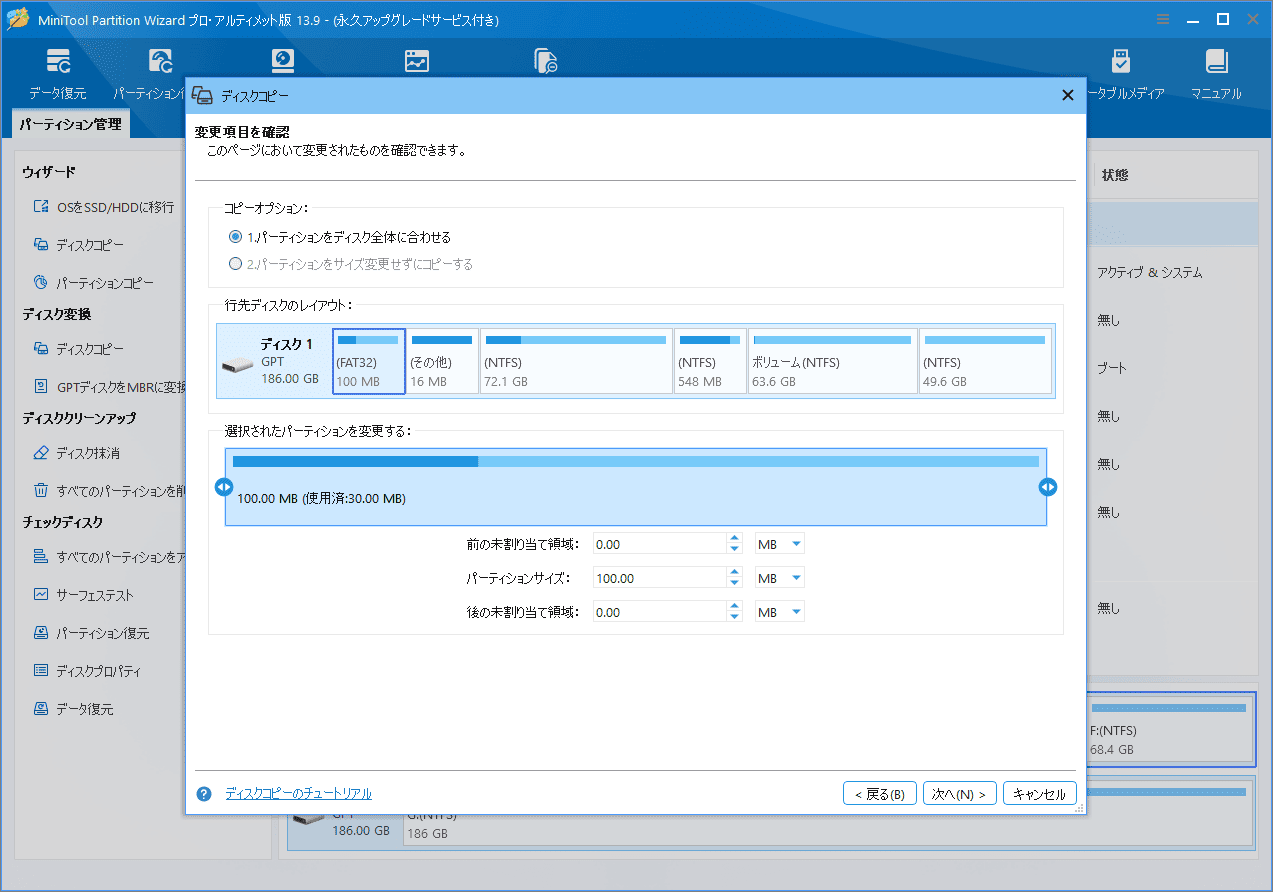Run Surface Test from sidebar

[84, 595]
